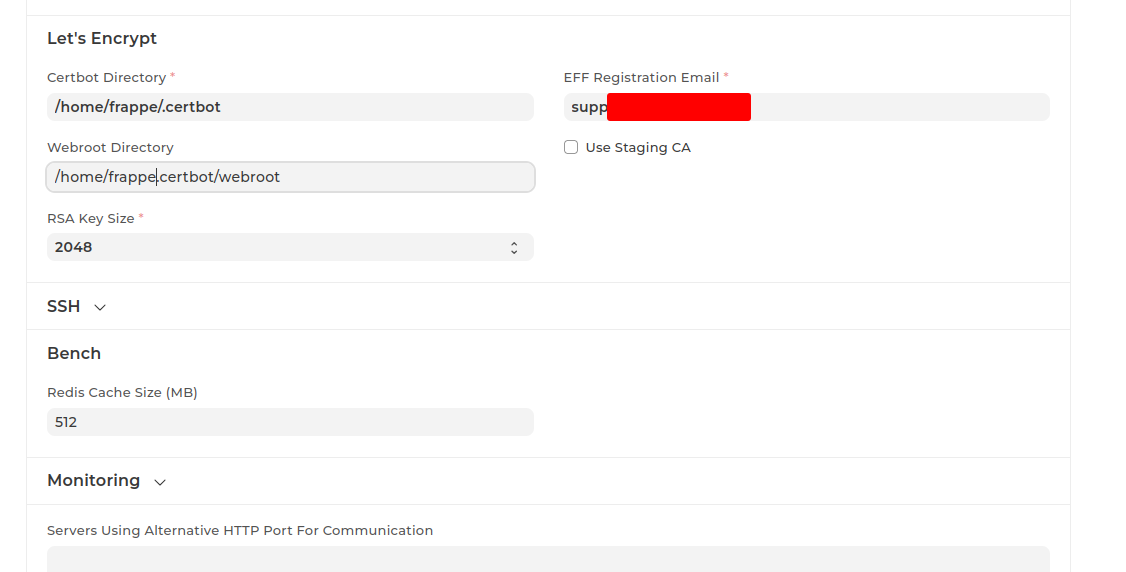Click the Bench section heading

click(x=74, y=353)
